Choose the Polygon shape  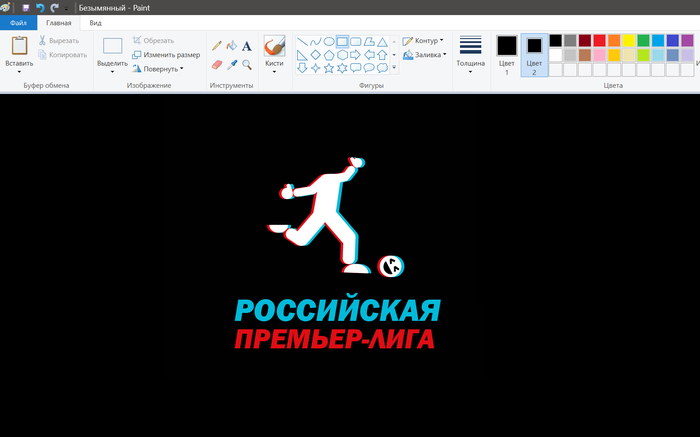(x=369, y=42)
